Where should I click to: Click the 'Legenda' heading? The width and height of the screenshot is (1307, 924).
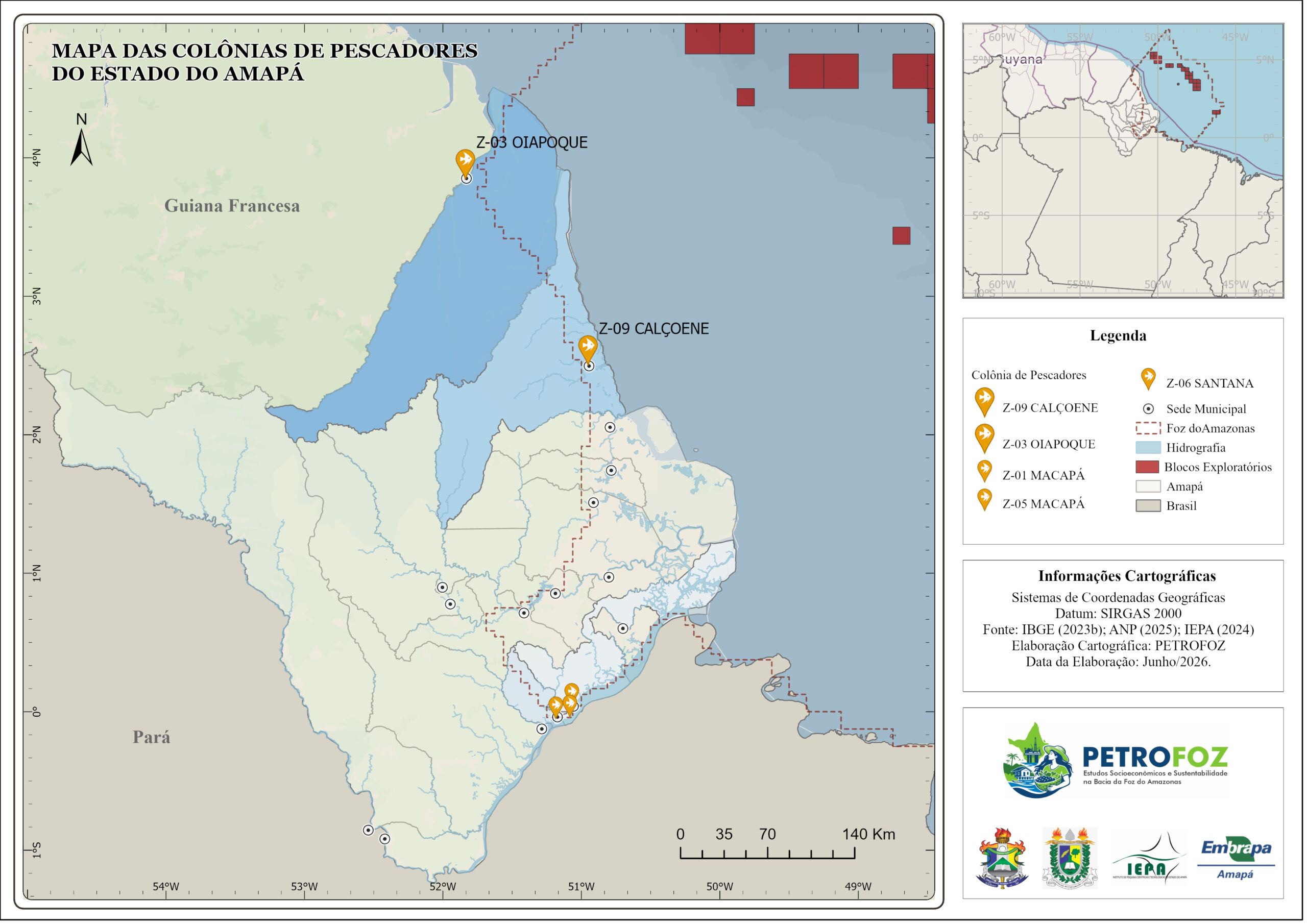(x=1119, y=336)
